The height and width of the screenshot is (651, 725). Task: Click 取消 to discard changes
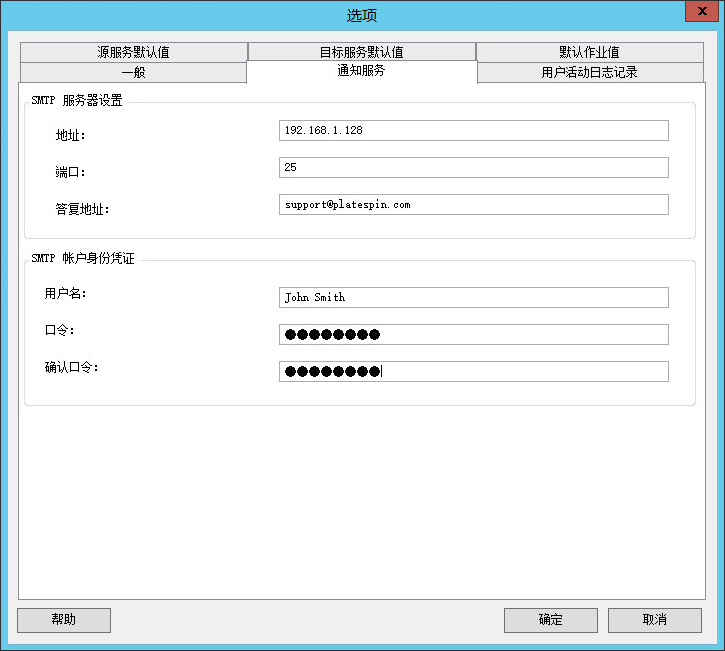tap(654, 620)
